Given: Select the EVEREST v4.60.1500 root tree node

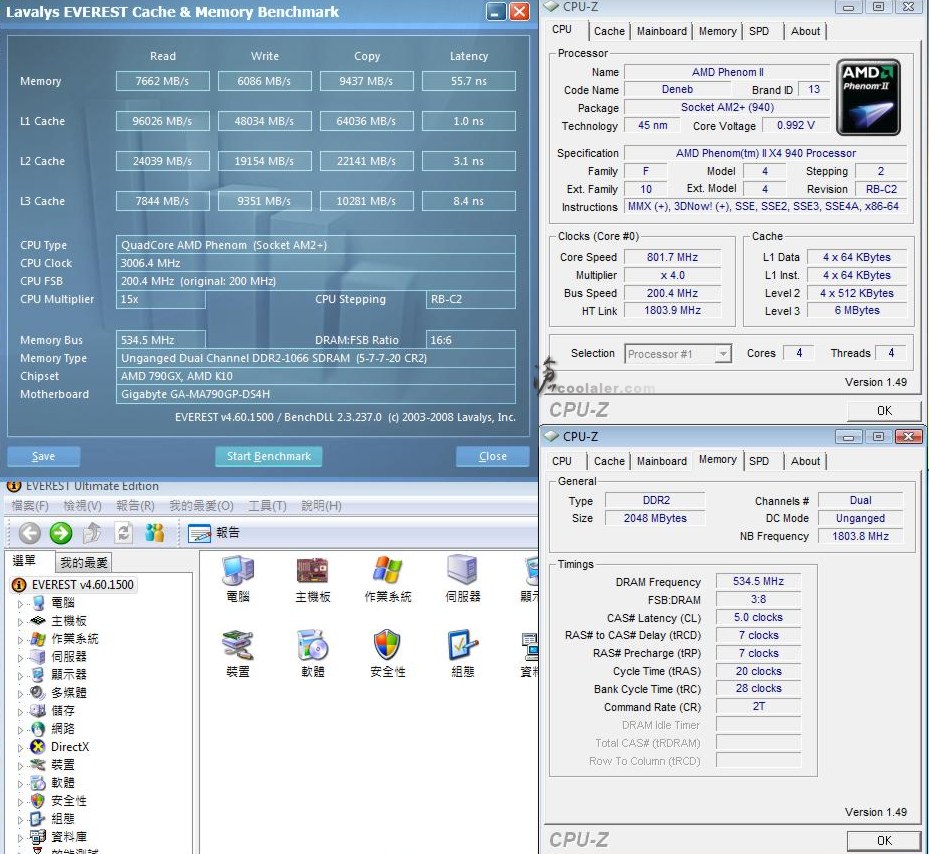Looking at the screenshot, I should [82, 585].
